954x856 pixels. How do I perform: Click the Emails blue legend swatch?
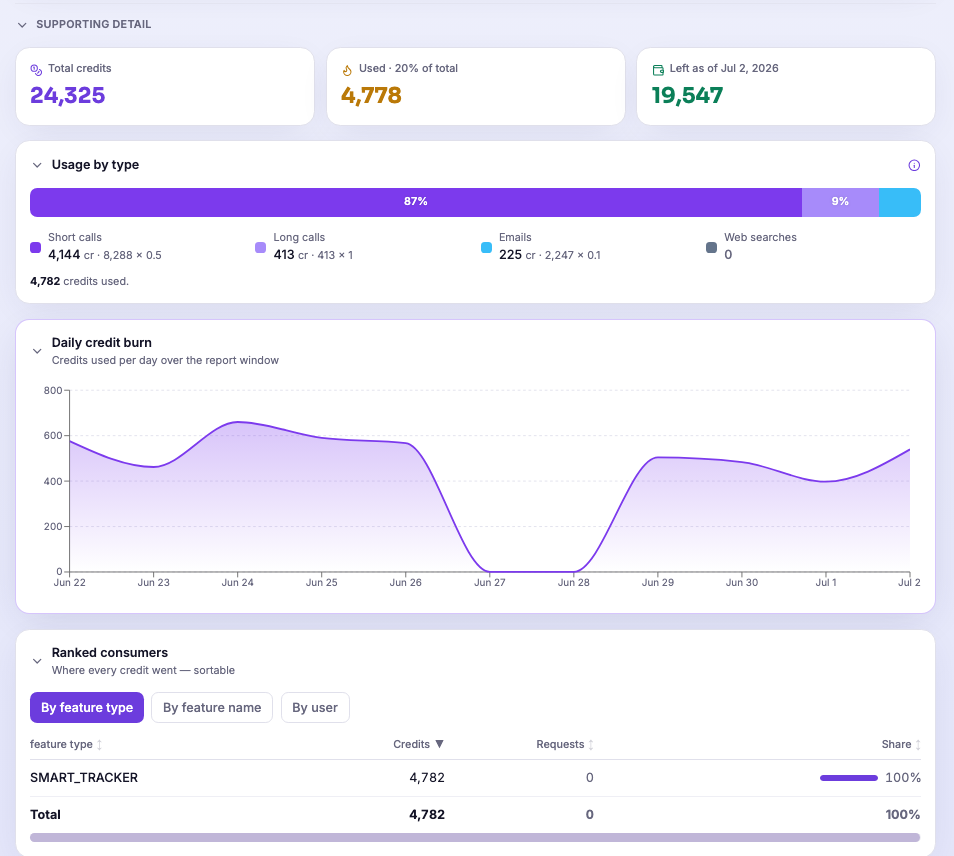click(486, 247)
